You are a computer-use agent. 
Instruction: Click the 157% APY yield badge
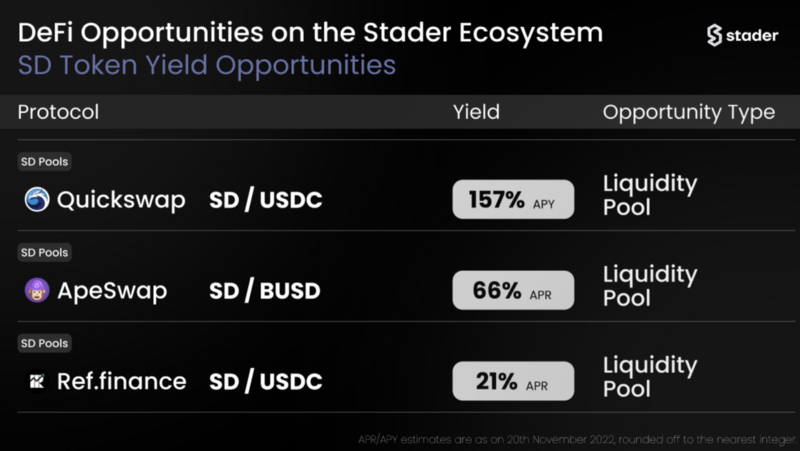513,199
